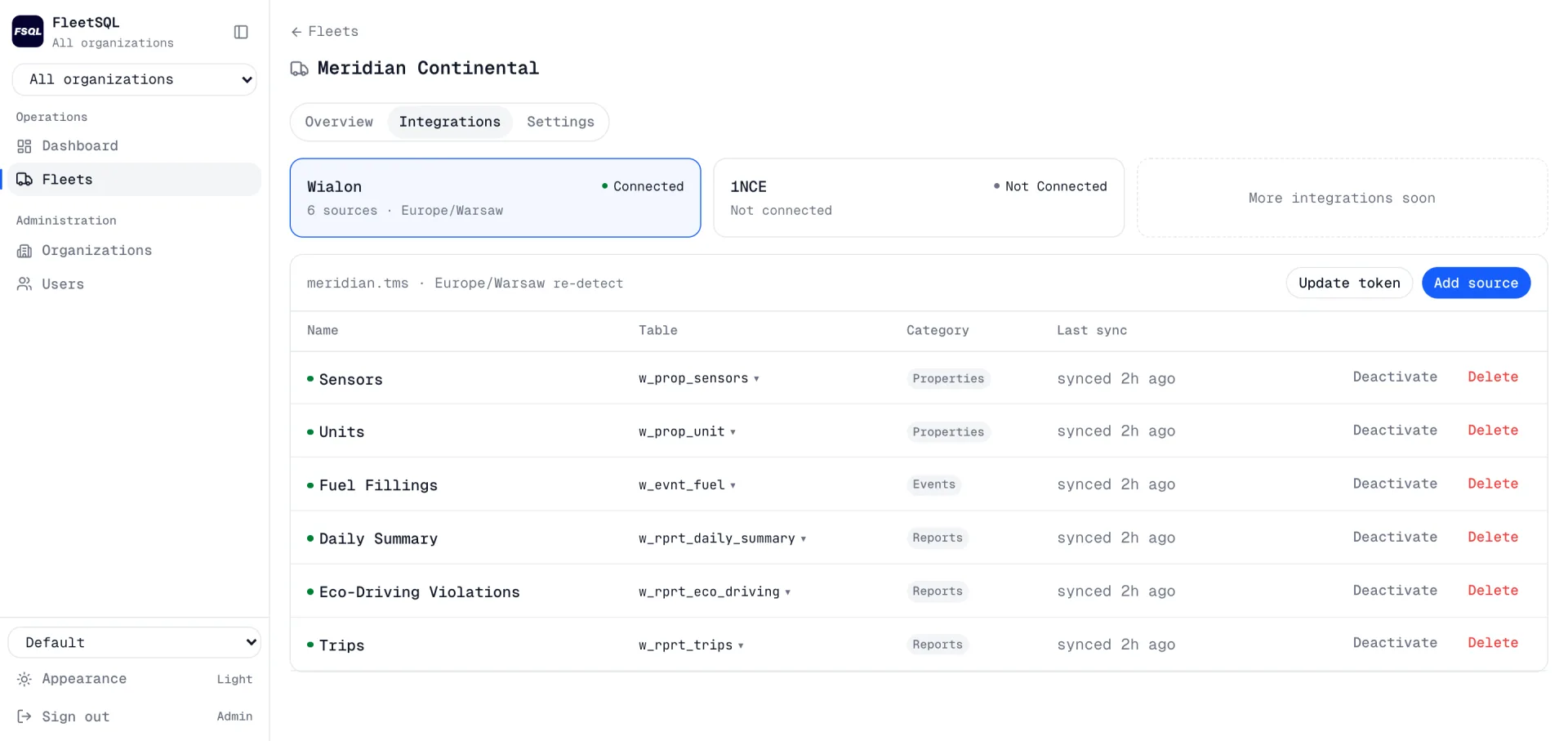Viewport: 1568px width, 741px height.
Task: Go back to Fleets list
Action: (x=325, y=32)
